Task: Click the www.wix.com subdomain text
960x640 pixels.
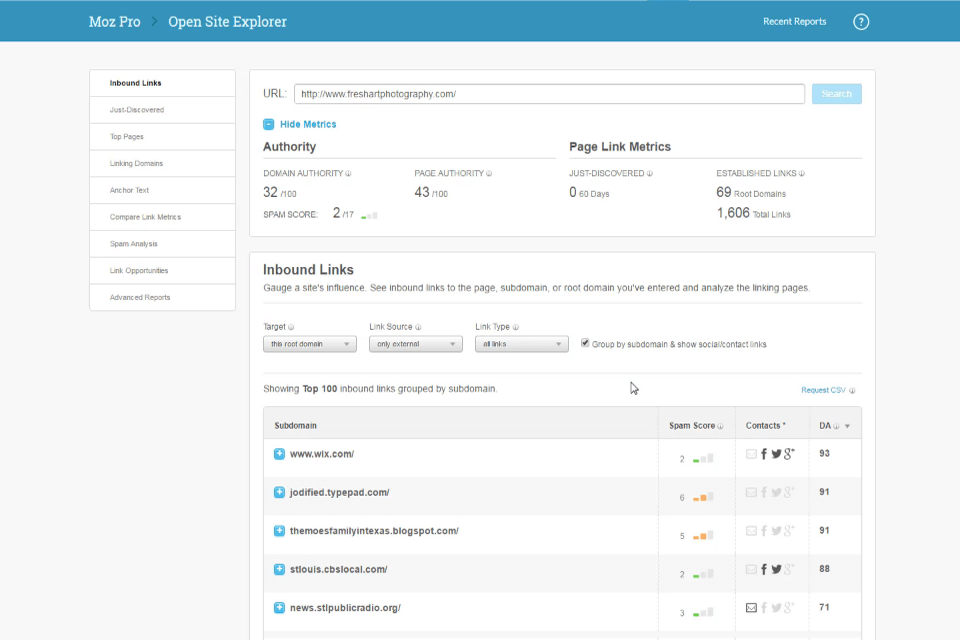Action: click(x=322, y=454)
